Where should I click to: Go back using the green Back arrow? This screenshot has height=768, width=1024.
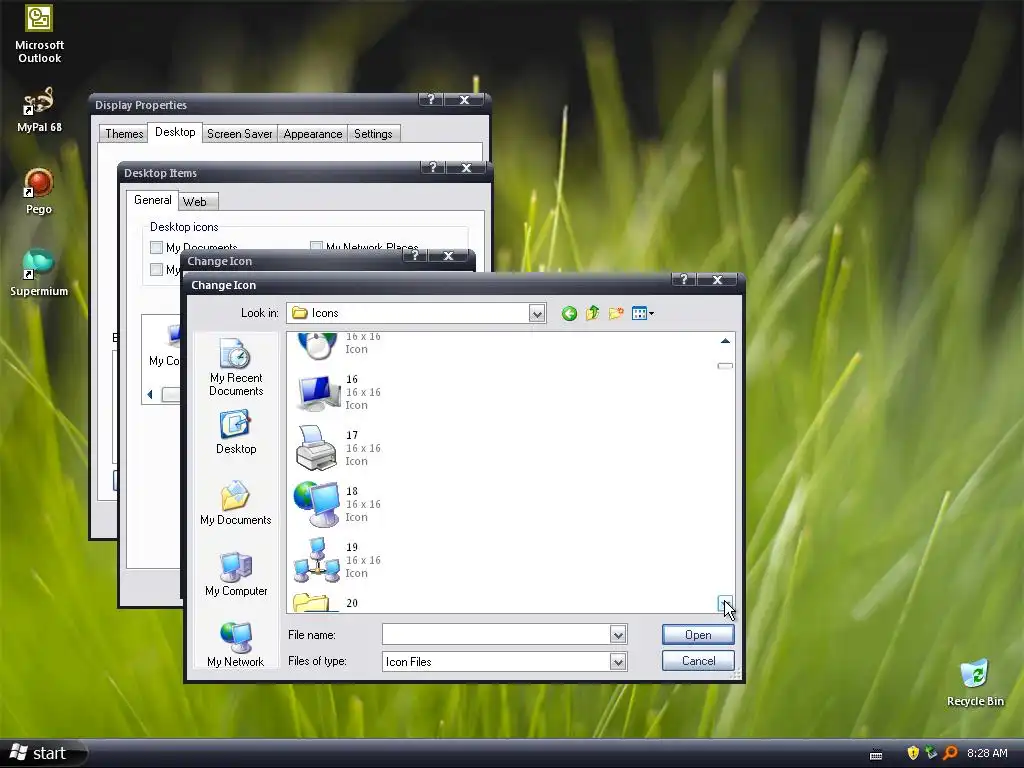tap(569, 313)
